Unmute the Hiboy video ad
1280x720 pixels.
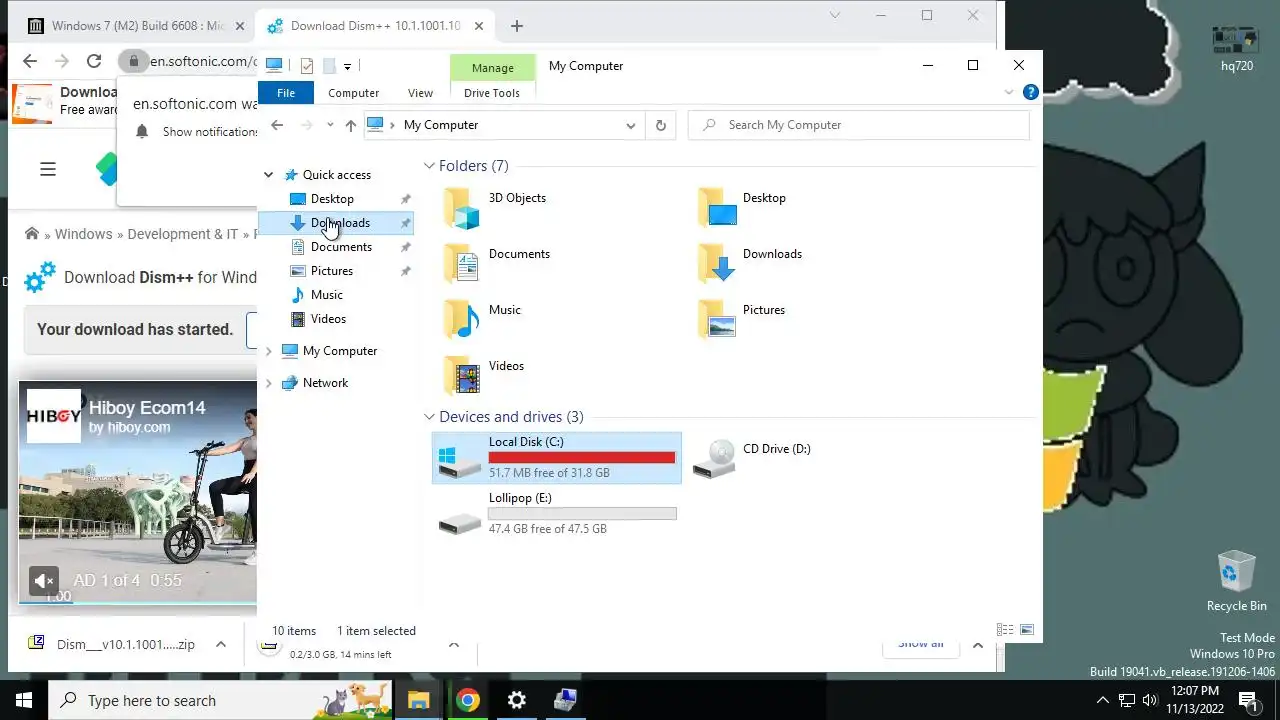tap(43, 580)
